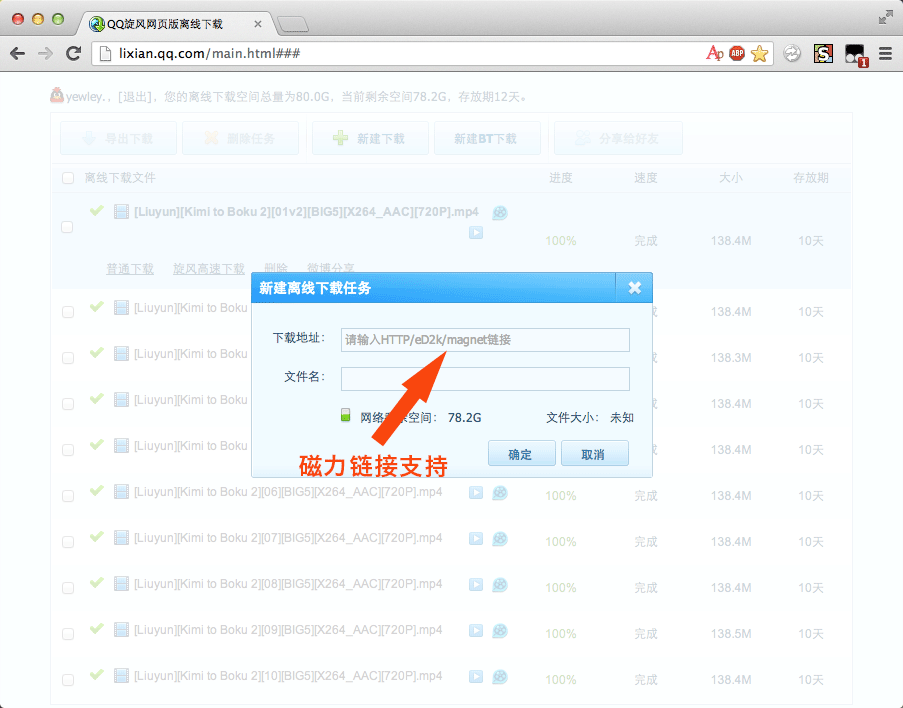Click the 导出下载 toolbar button
The image size is (903, 708).
pos(118,138)
